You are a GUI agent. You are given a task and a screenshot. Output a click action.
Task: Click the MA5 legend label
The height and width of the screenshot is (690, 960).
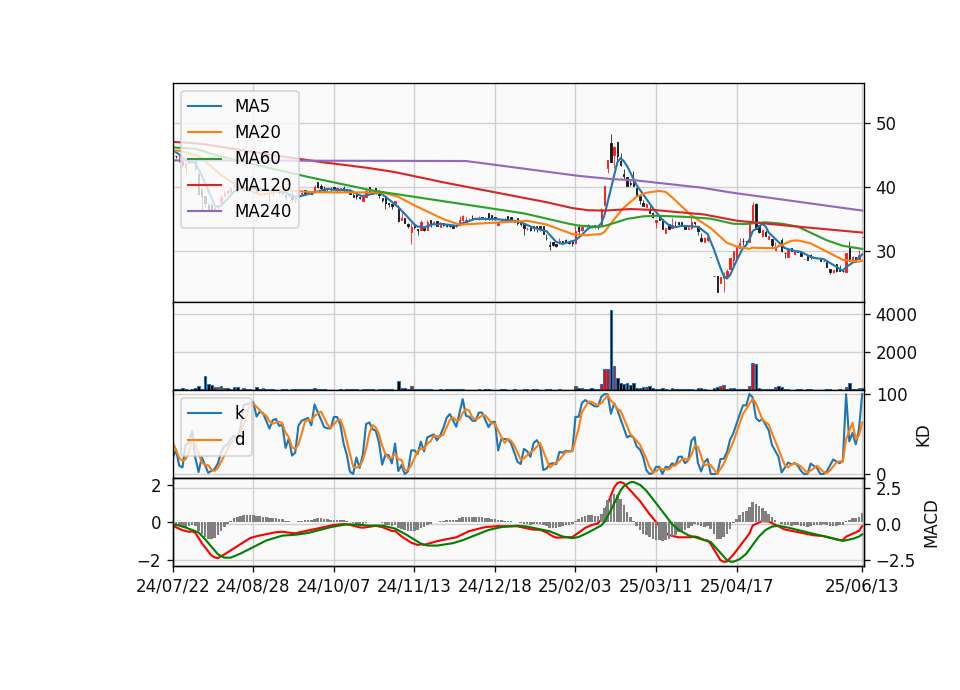point(252,106)
